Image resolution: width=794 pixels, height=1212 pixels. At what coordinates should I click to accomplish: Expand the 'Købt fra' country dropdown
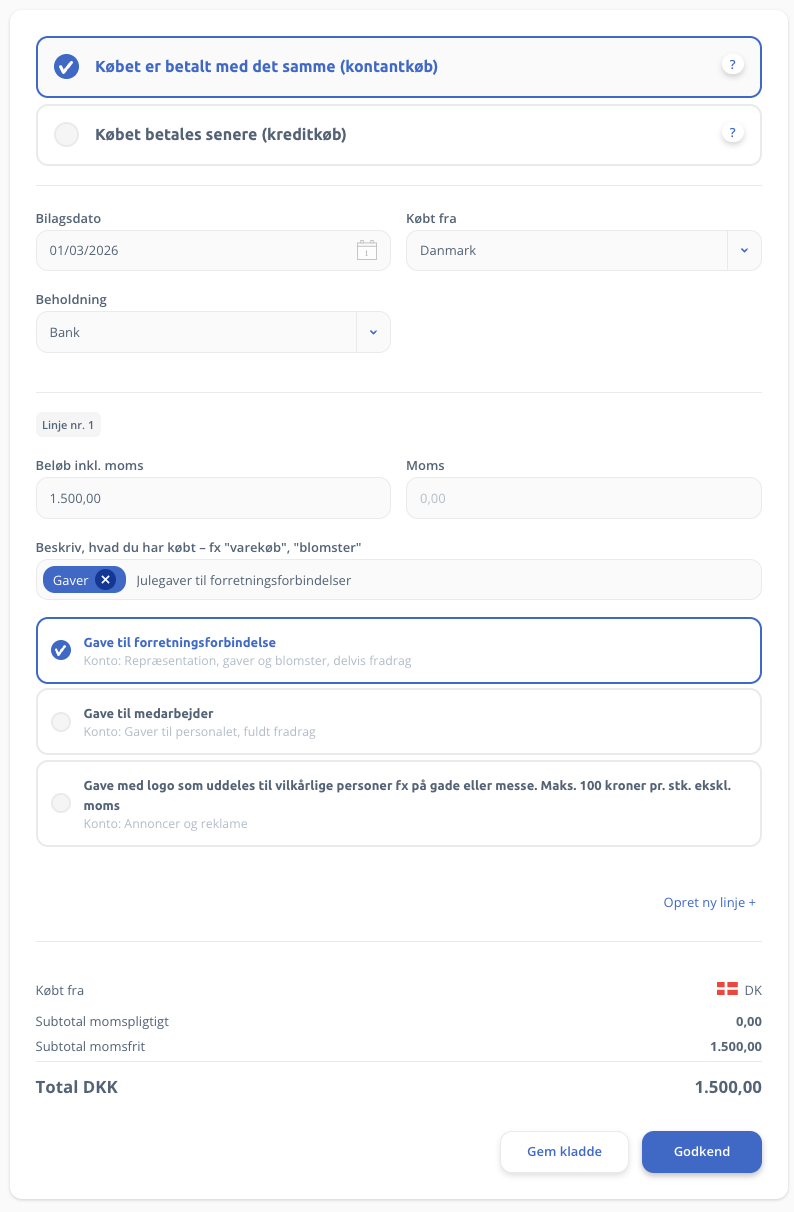(744, 251)
